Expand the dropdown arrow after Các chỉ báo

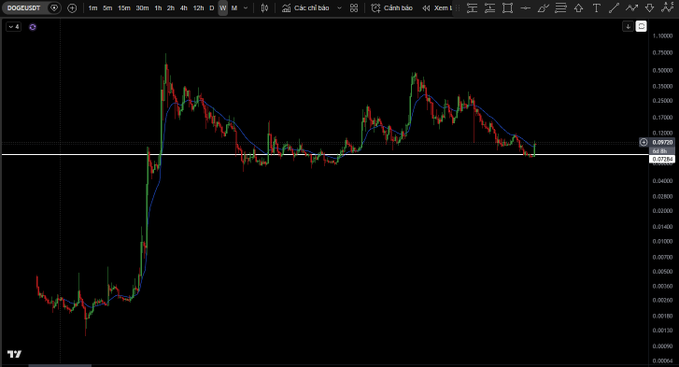click(x=340, y=8)
